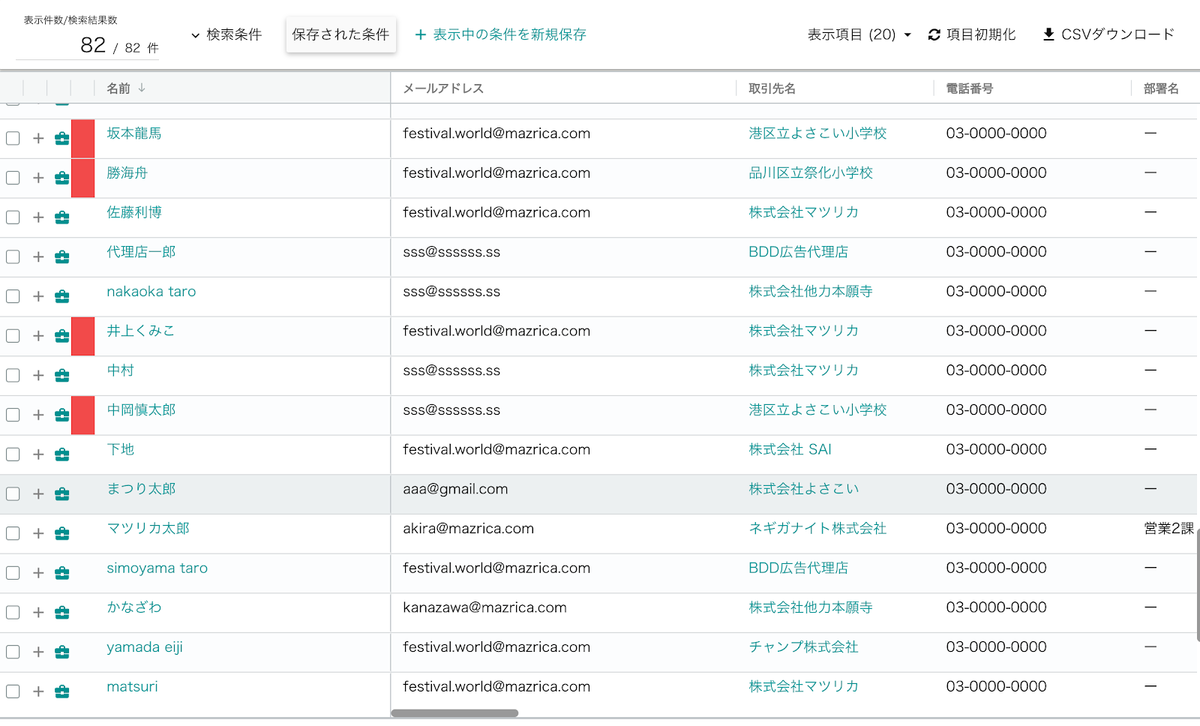Expand the 検索条件 search conditions
Image resolution: width=1200 pixels, height=726 pixels.
pos(226,35)
